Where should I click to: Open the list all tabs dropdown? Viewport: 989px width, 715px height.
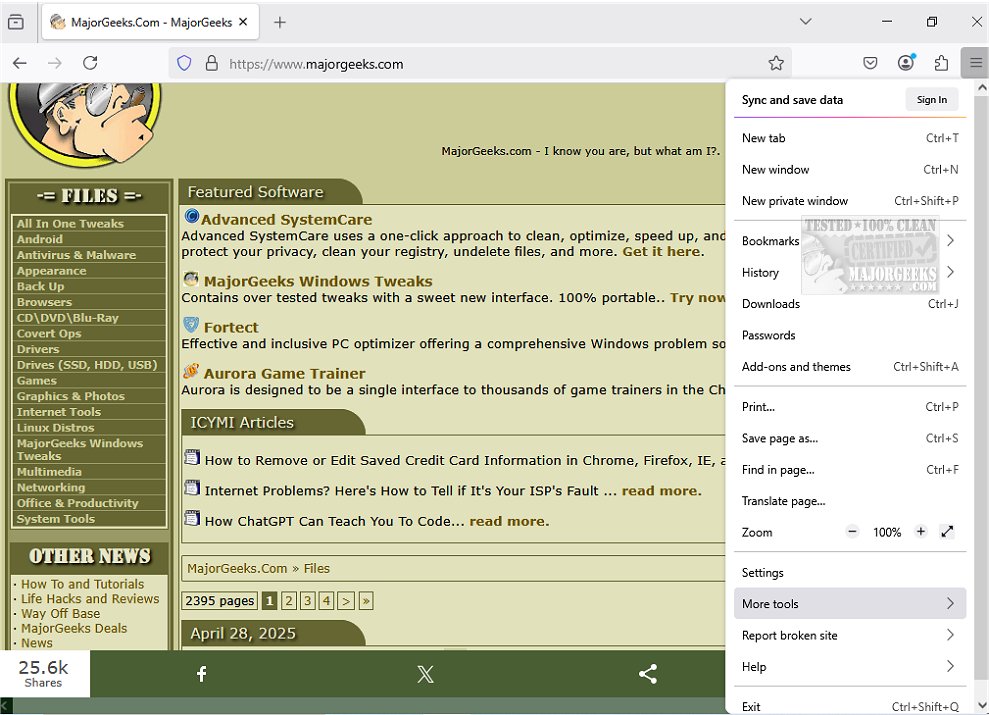pos(806,22)
